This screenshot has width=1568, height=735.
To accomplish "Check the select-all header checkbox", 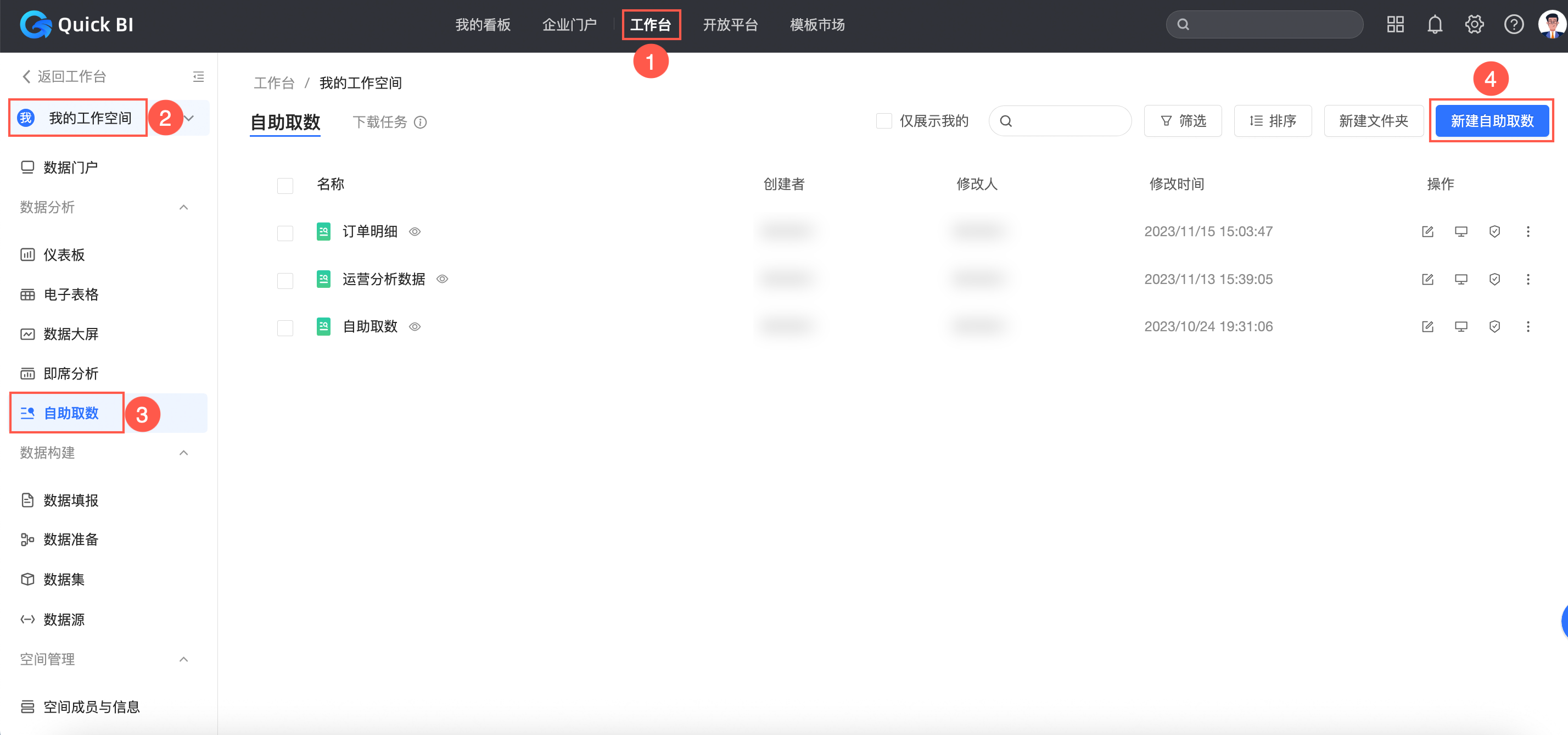I will tap(285, 185).
